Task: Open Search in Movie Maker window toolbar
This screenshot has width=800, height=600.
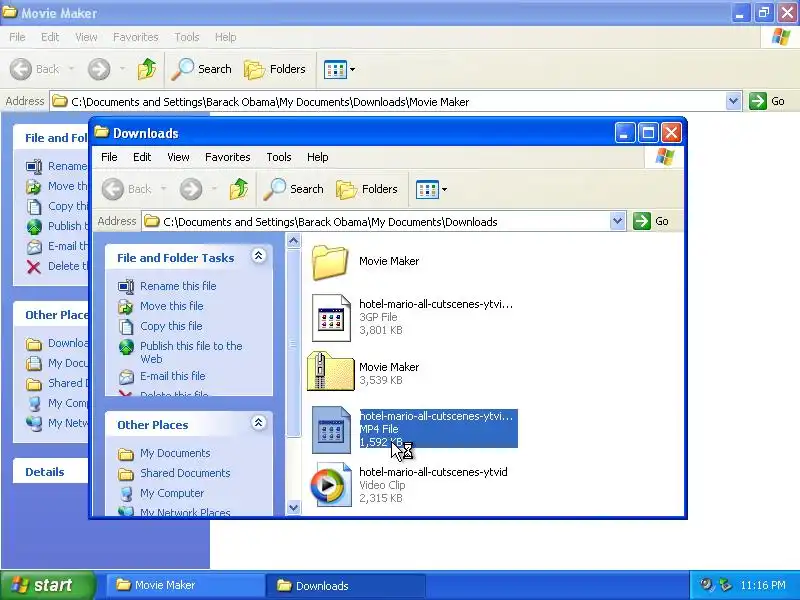Action: point(202,69)
